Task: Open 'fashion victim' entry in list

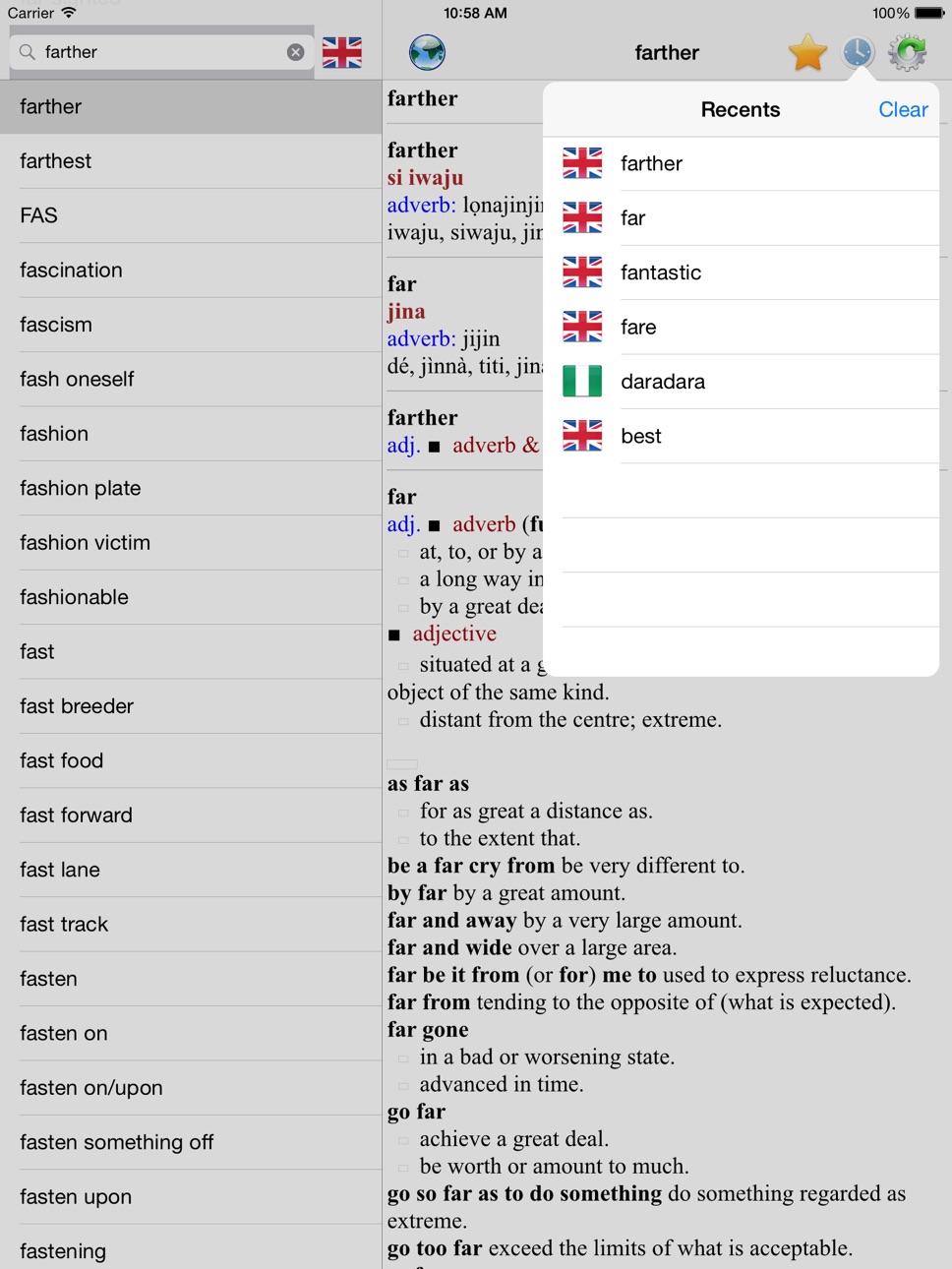Action: [x=191, y=543]
